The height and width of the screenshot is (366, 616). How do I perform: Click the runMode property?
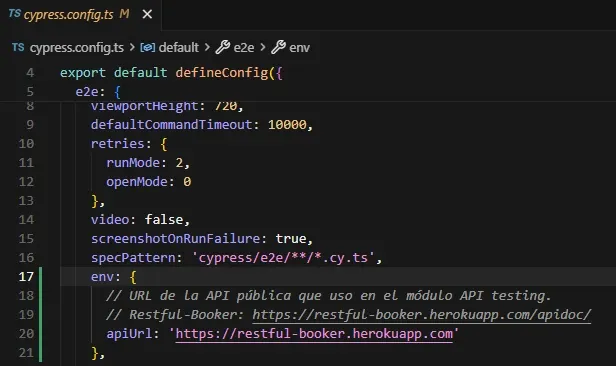[133, 163]
